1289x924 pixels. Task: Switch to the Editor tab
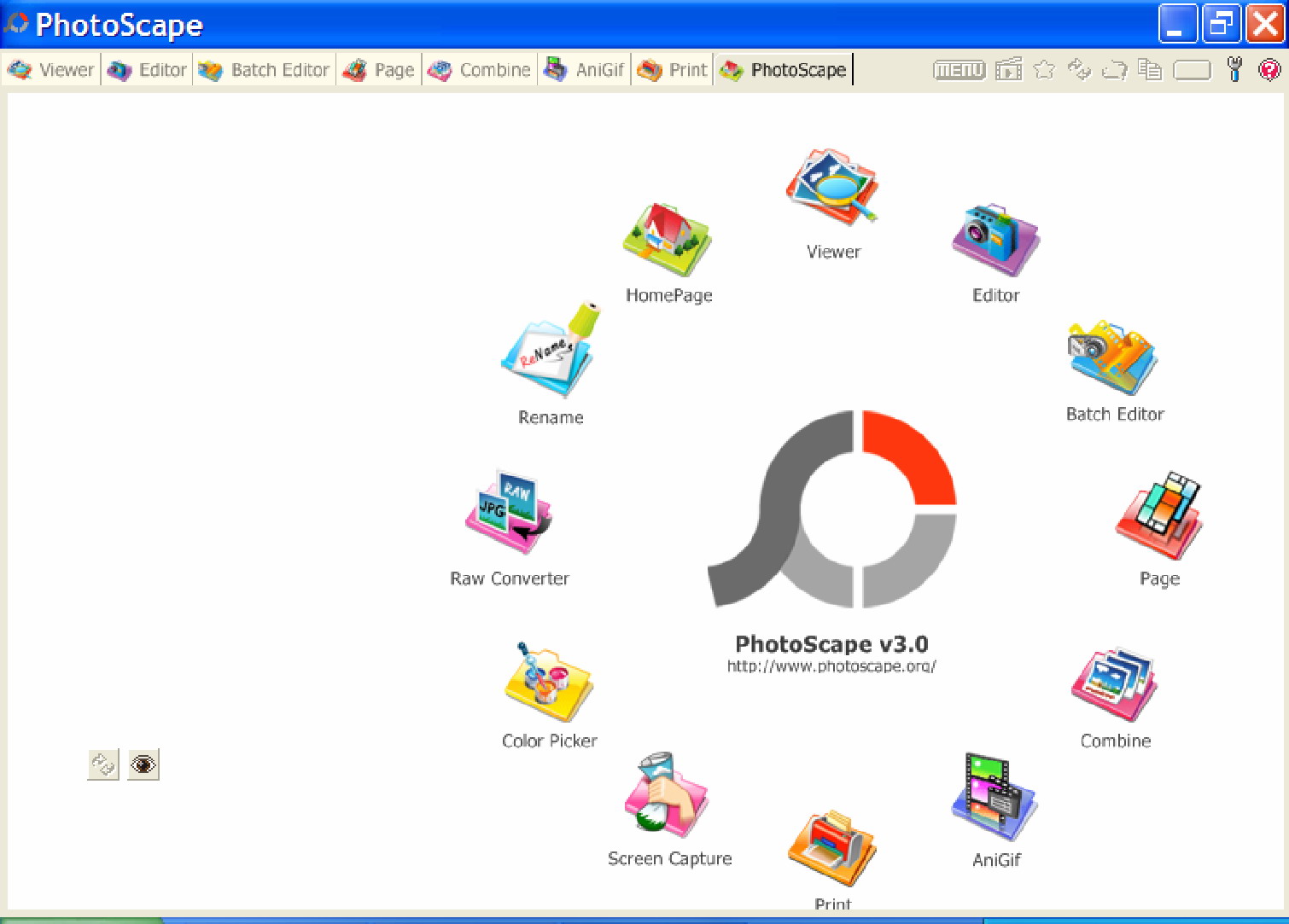148,70
